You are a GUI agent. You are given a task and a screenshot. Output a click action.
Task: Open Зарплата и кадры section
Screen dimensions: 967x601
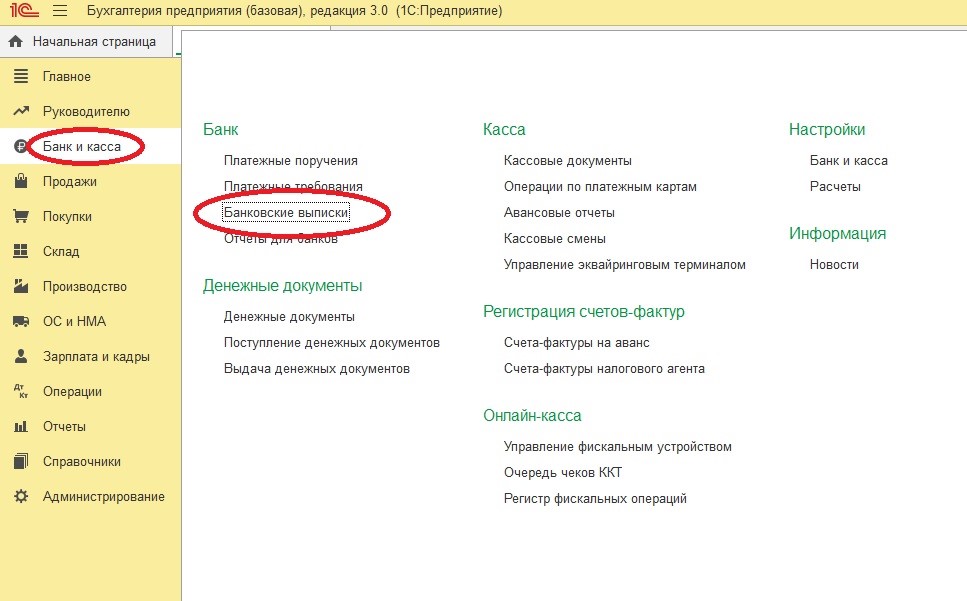pyautogui.click(x=96, y=356)
